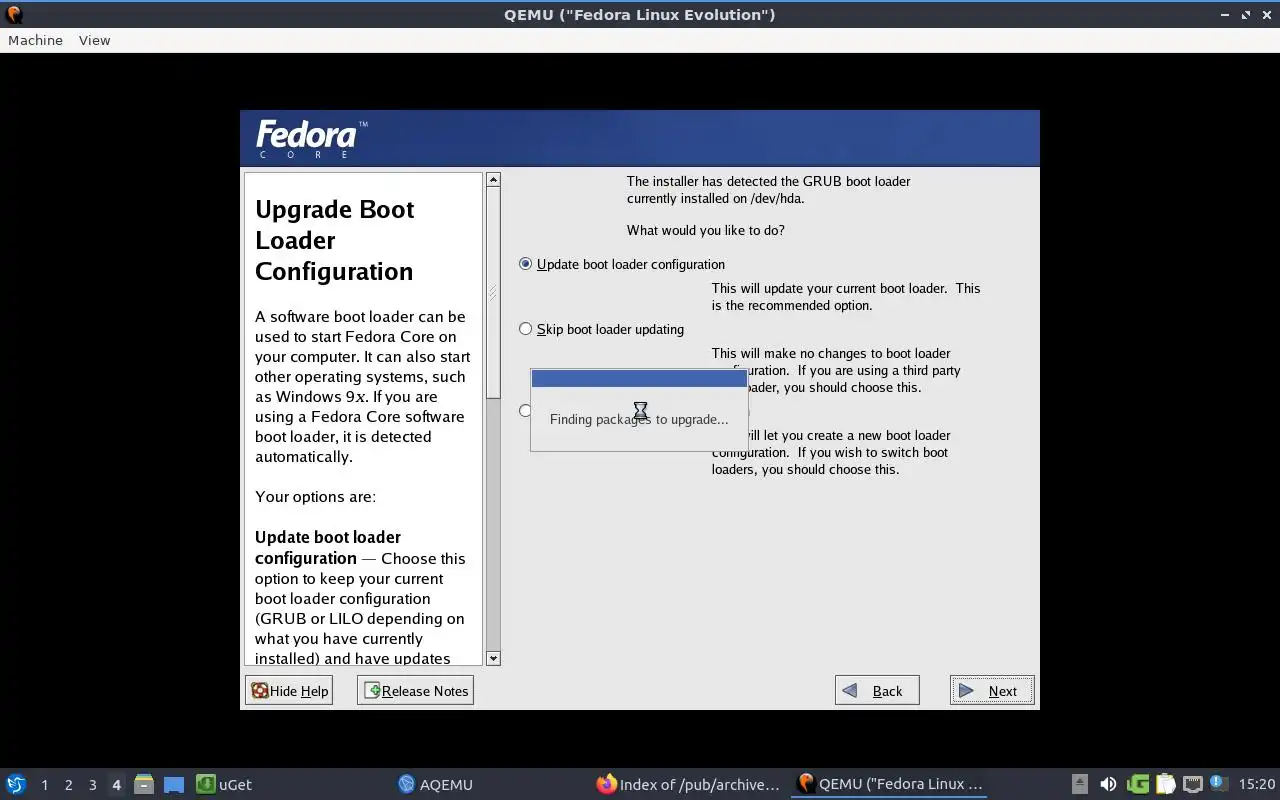This screenshot has width=1280, height=800.
Task: Open the clipboard manager tray icon
Action: 1165,785
